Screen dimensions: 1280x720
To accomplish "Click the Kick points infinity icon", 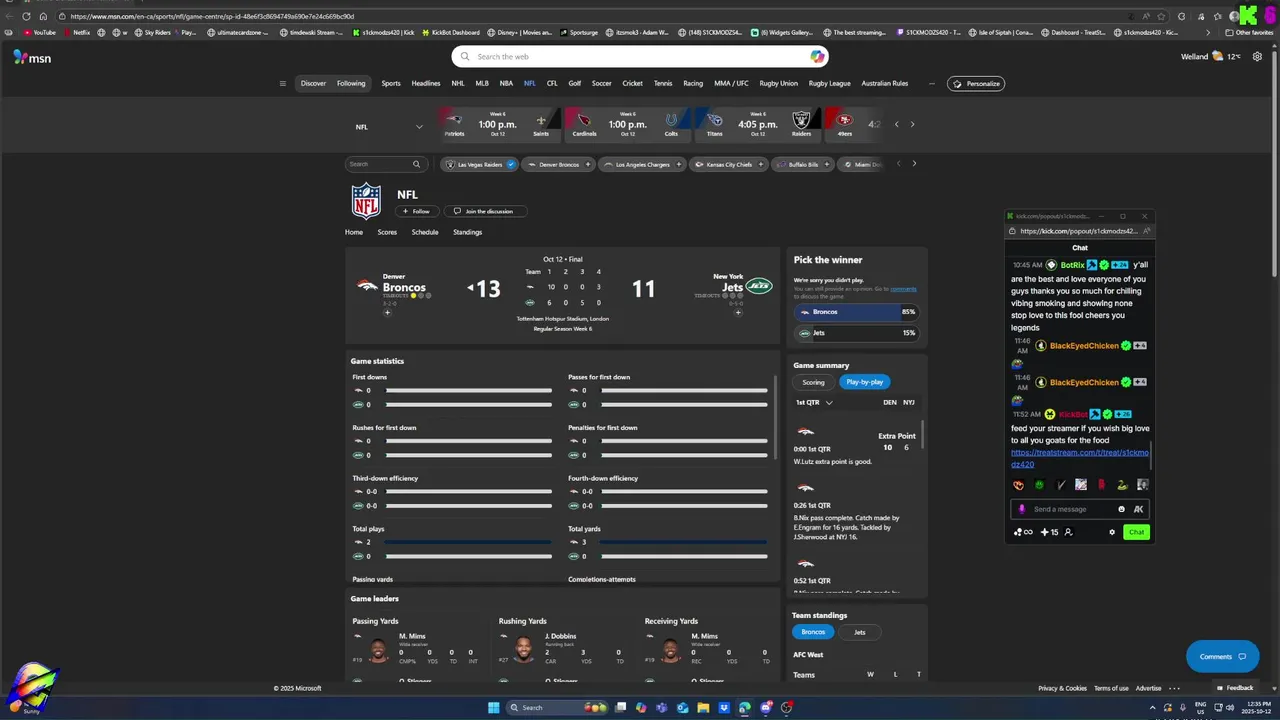I will pyautogui.click(x=1023, y=532).
